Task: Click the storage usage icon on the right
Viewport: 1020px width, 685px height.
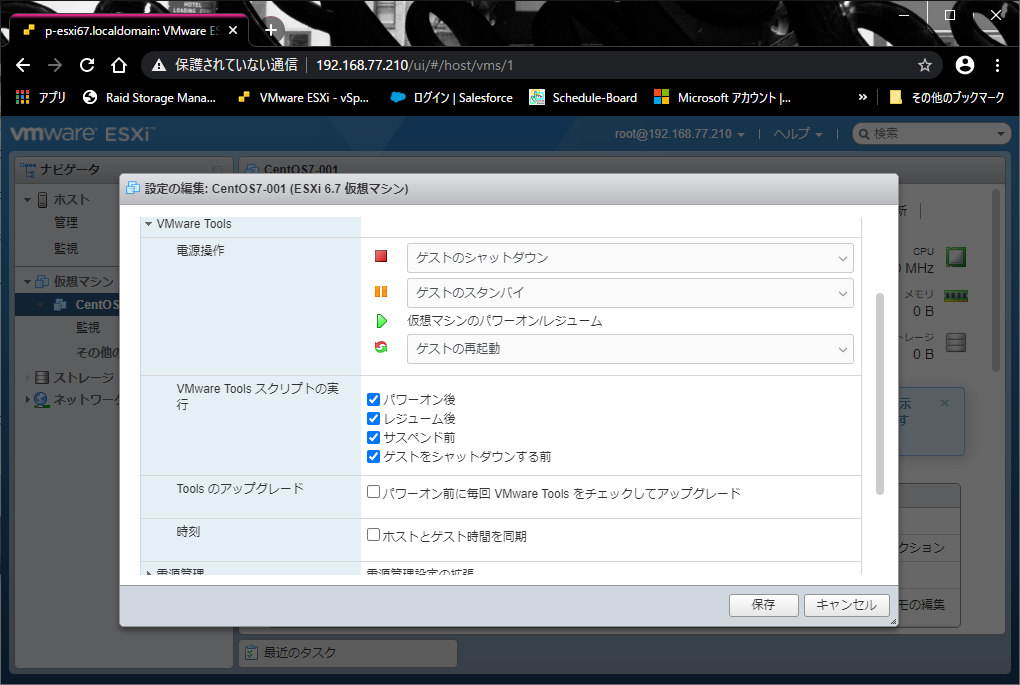Action: pos(956,342)
